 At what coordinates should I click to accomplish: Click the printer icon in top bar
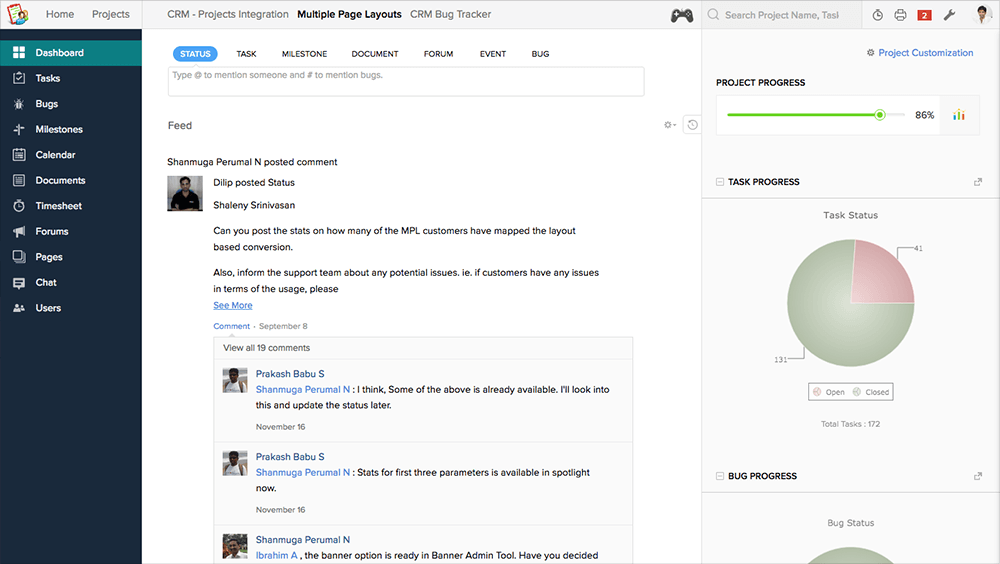coord(900,15)
